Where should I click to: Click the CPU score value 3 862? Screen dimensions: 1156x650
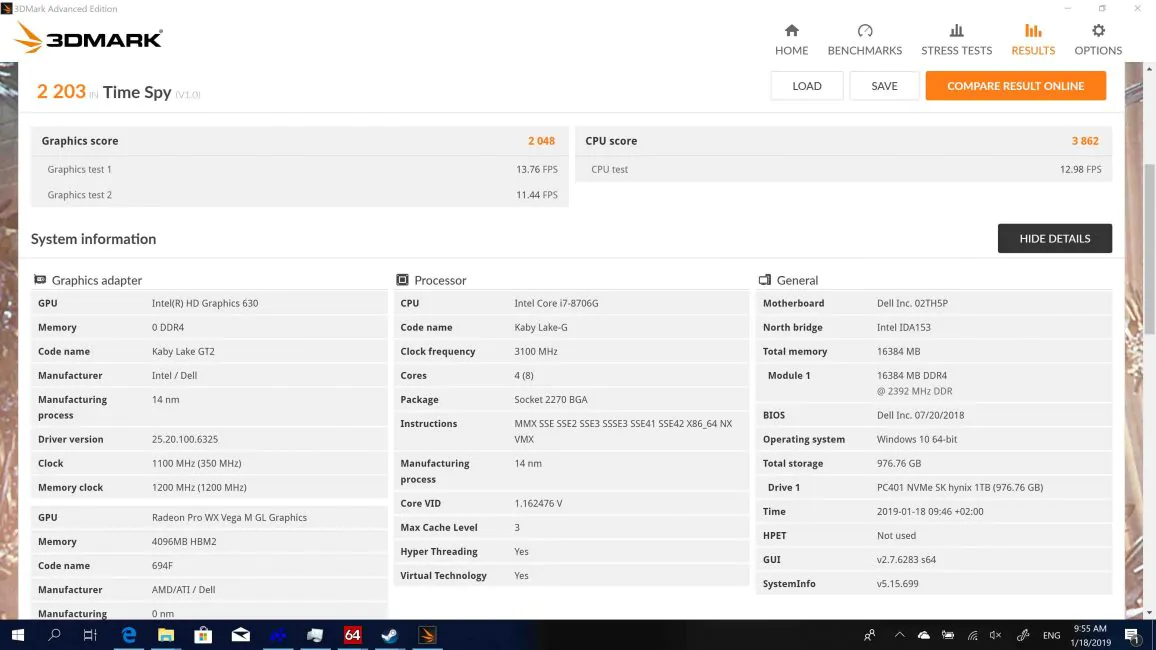tap(1084, 141)
